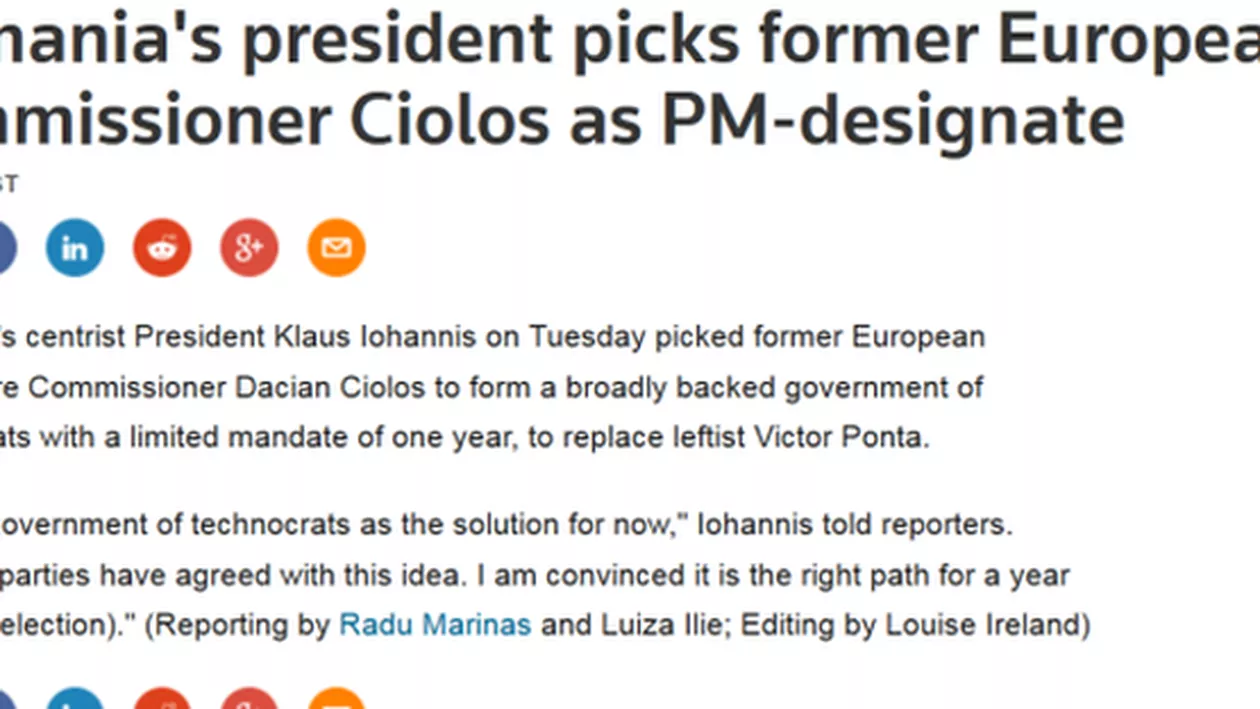
Task: Click the "Iohannis told reporters" quote line
Action: click(x=855, y=525)
